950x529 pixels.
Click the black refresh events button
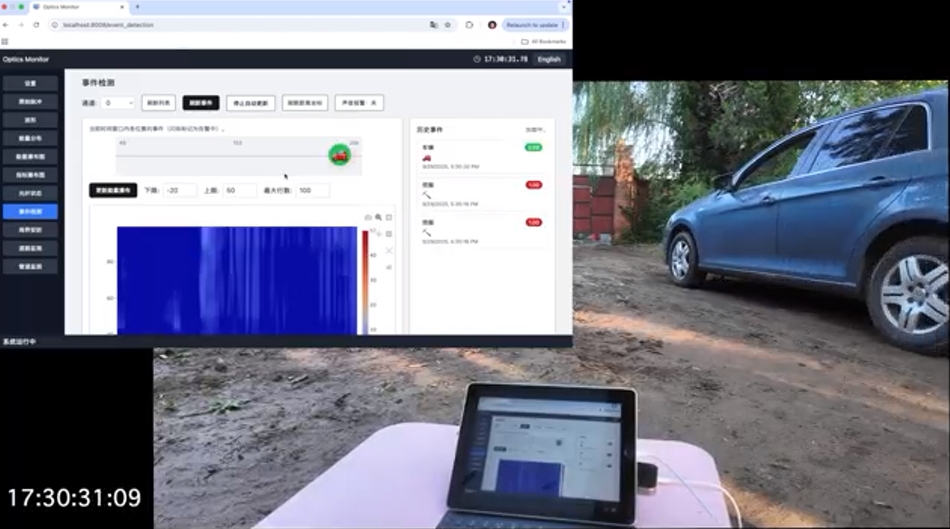point(200,102)
